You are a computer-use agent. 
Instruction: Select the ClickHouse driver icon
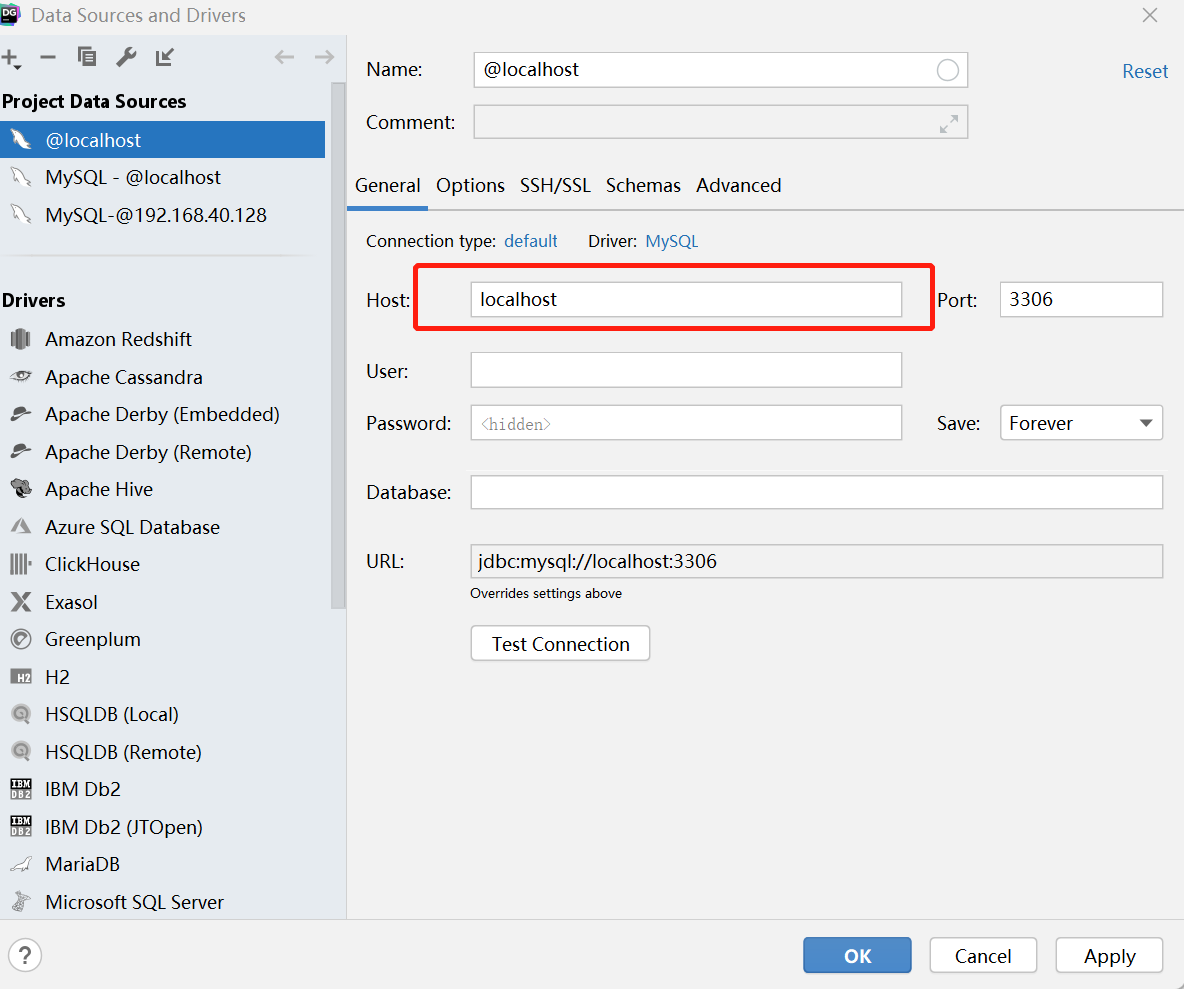(x=21, y=564)
